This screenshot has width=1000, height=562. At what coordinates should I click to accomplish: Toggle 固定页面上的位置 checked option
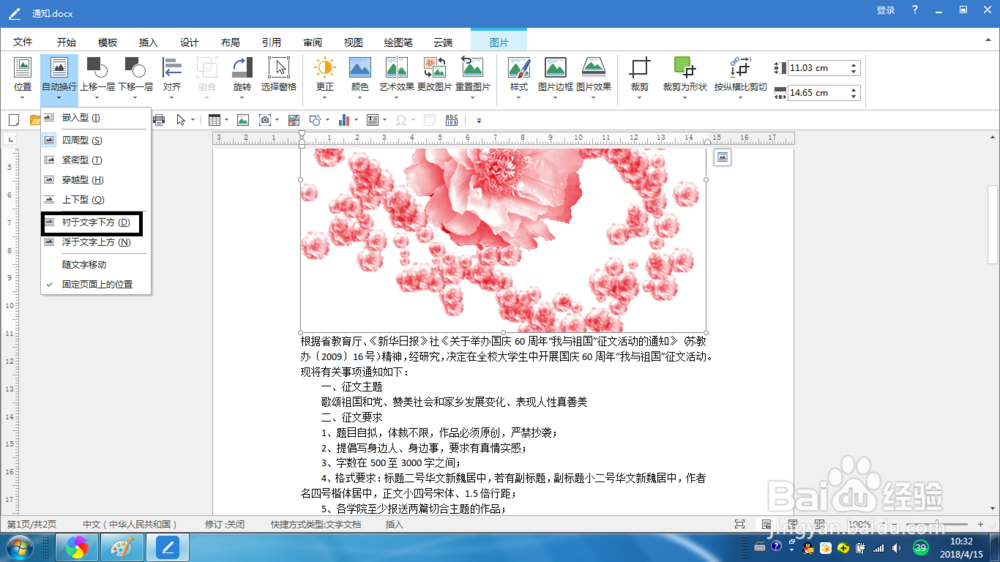click(x=96, y=285)
